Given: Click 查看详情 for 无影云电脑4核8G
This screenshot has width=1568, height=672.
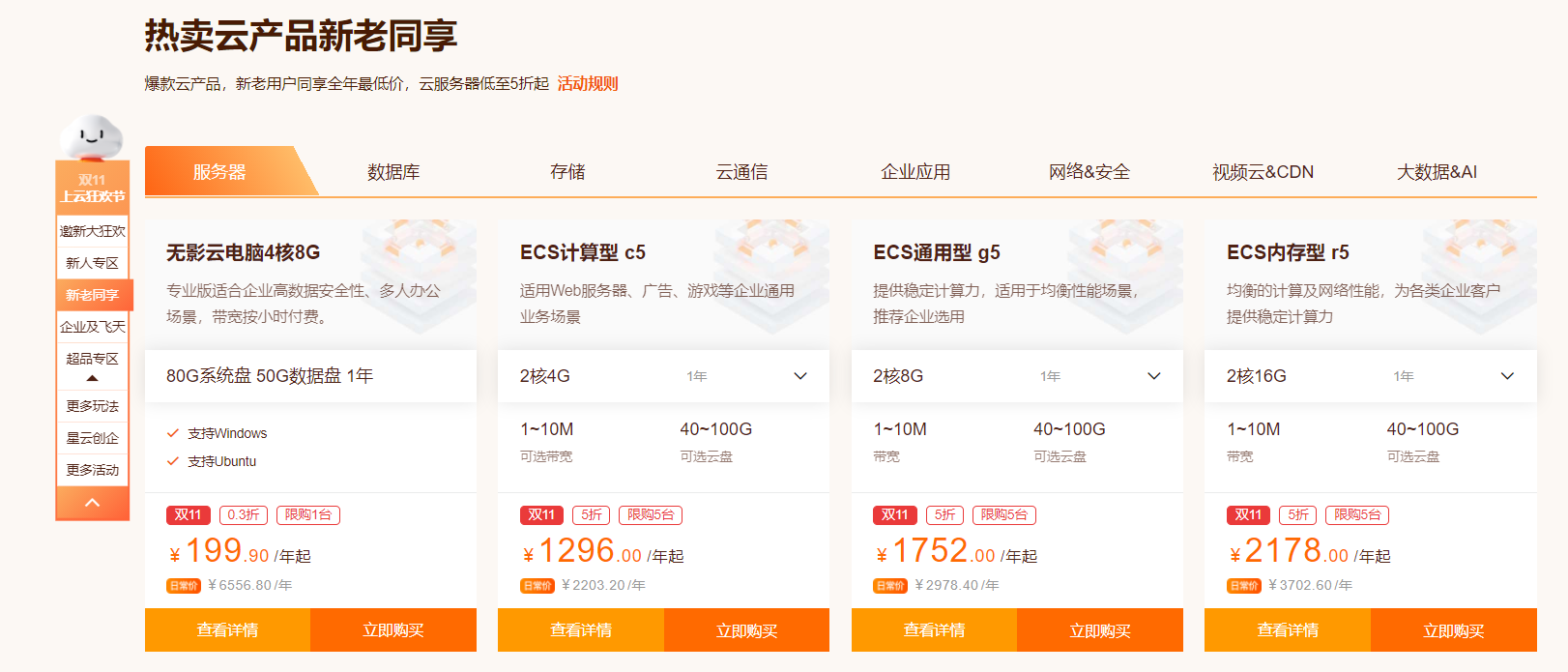Looking at the screenshot, I should tap(227, 629).
